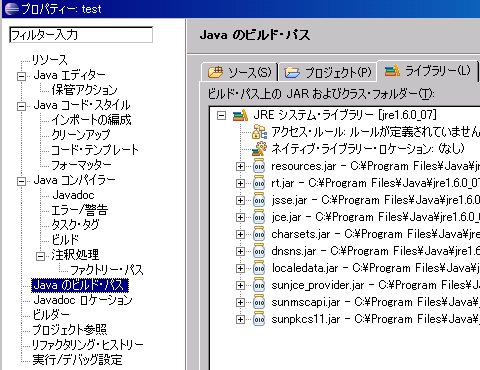This screenshot has width=480, height=370.
Task: Select the 'rt.jar' library row text
Action: coord(375,183)
